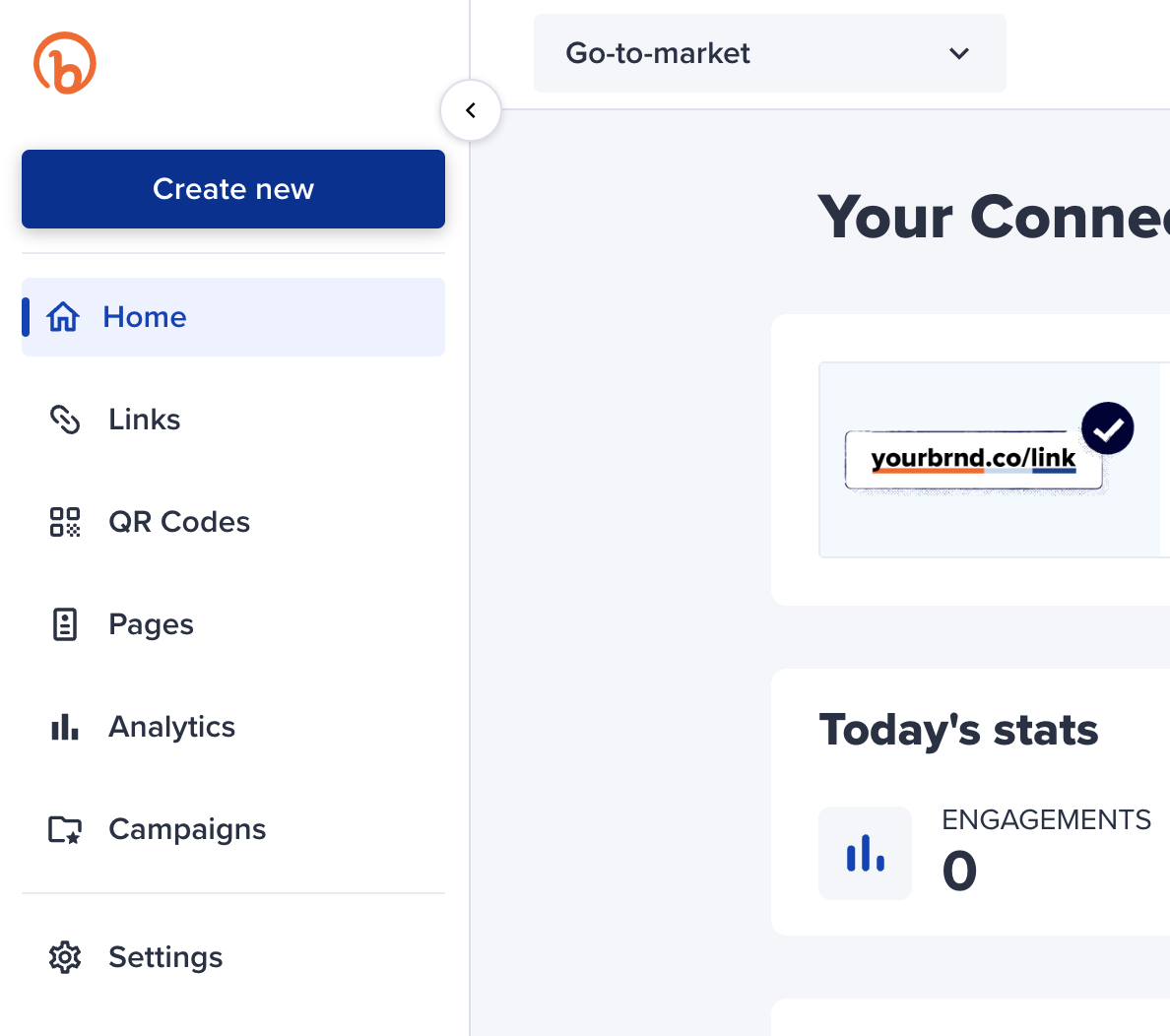Click the Engagements count of zero

pyautogui.click(x=959, y=871)
